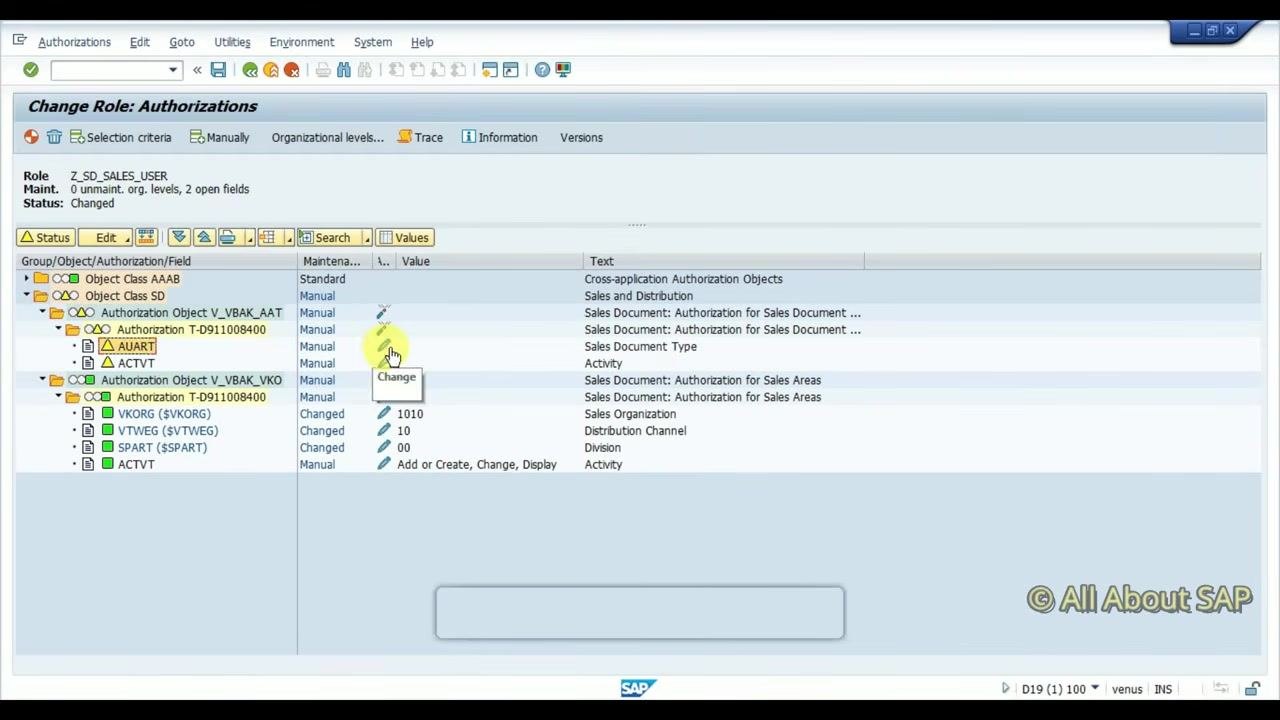This screenshot has height=720, width=1280.
Task: Click the Customize Local Layout monitor icon
Action: (563, 70)
